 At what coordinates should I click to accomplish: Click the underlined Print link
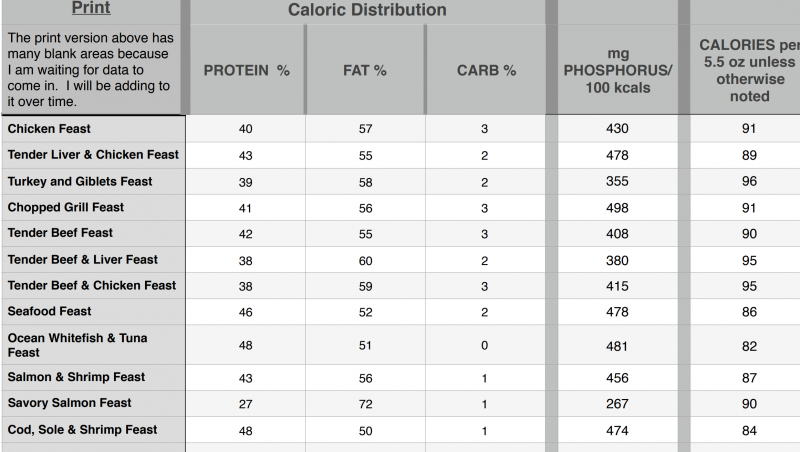coord(92,9)
